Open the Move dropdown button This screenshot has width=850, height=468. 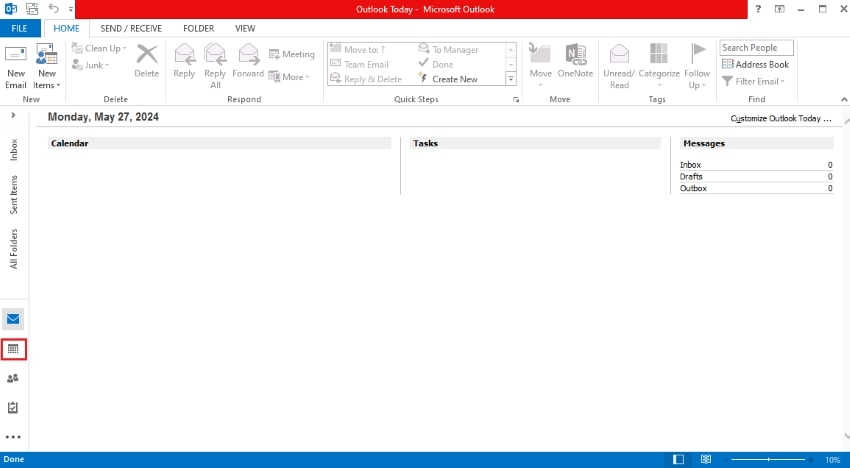tap(540, 67)
